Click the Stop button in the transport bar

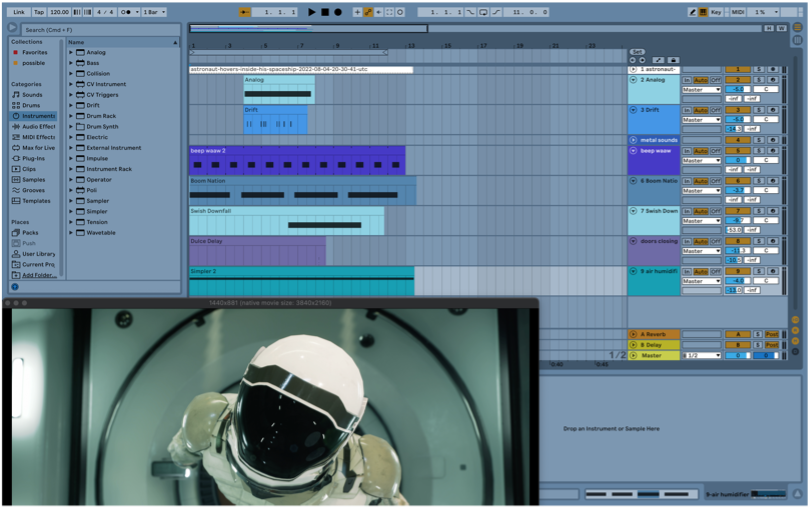pyautogui.click(x=325, y=12)
